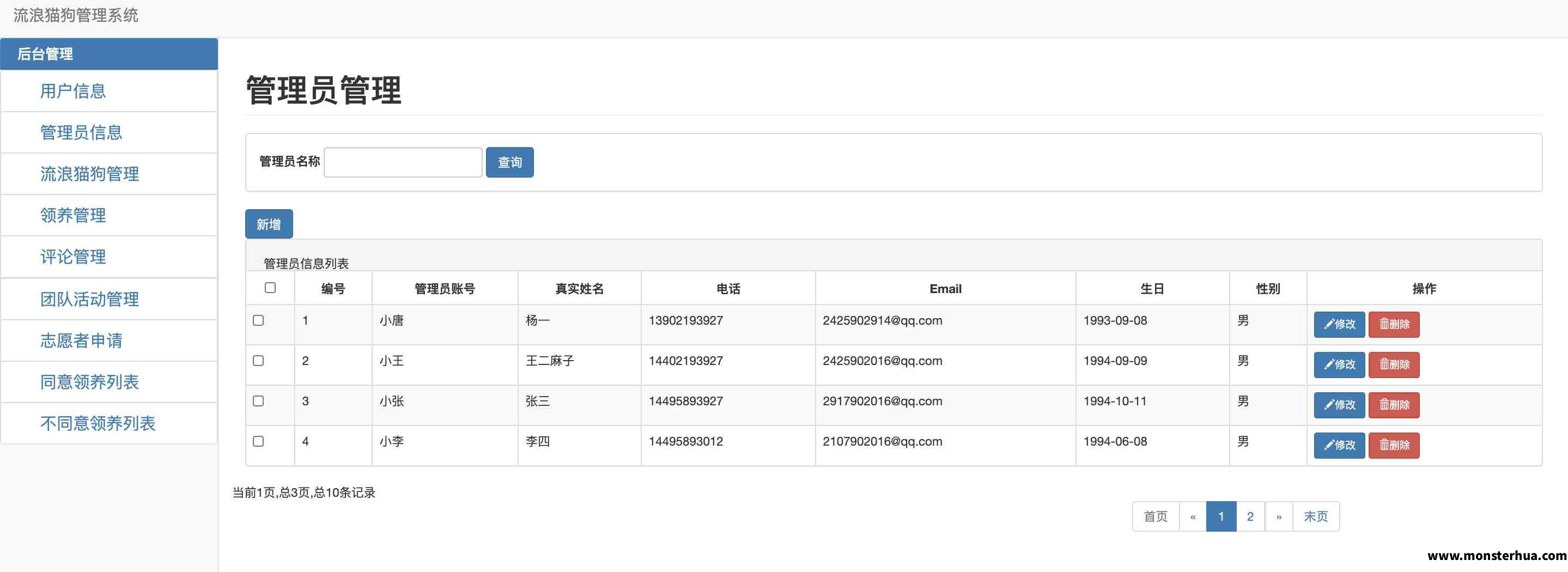The width and height of the screenshot is (1568, 572).
Task: Open 志愿者申请 sidebar item
Action: click(x=110, y=341)
